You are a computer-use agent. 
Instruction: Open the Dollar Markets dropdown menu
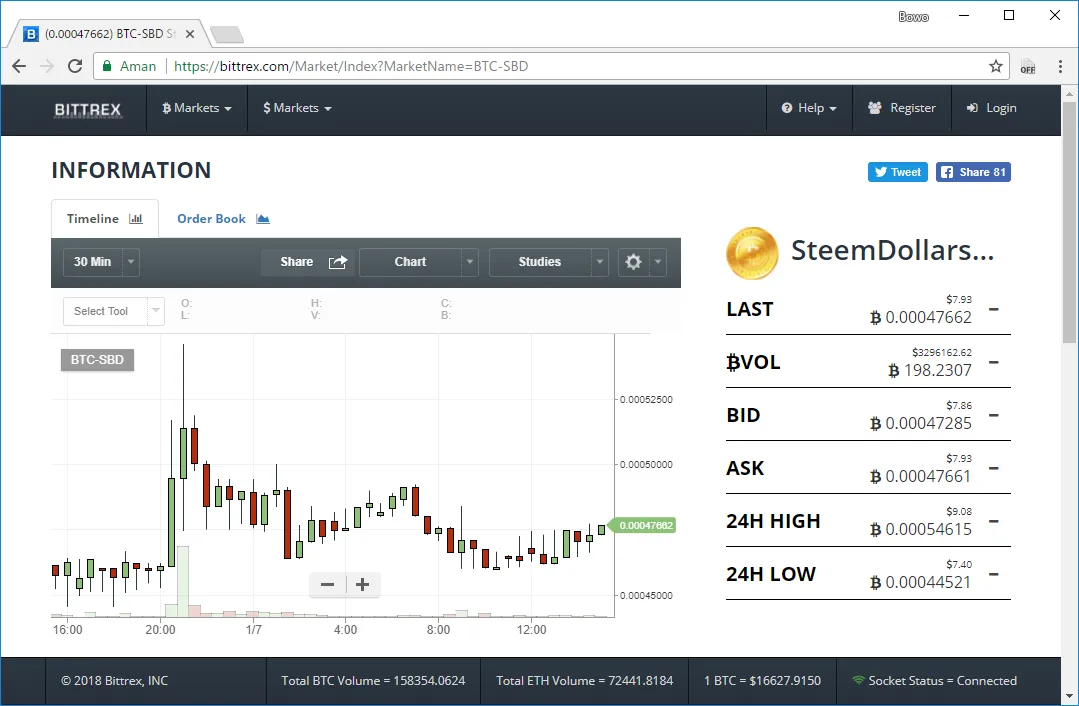click(x=297, y=108)
